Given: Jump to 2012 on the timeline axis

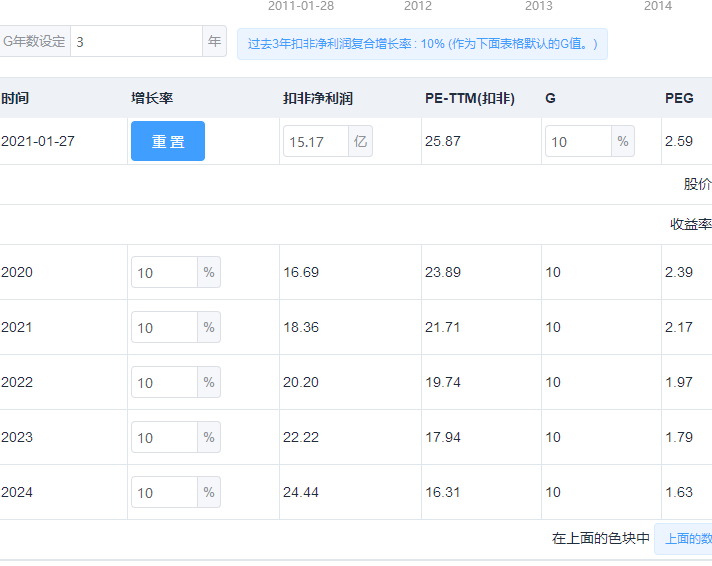Looking at the screenshot, I should pyautogui.click(x=418, y=6).
